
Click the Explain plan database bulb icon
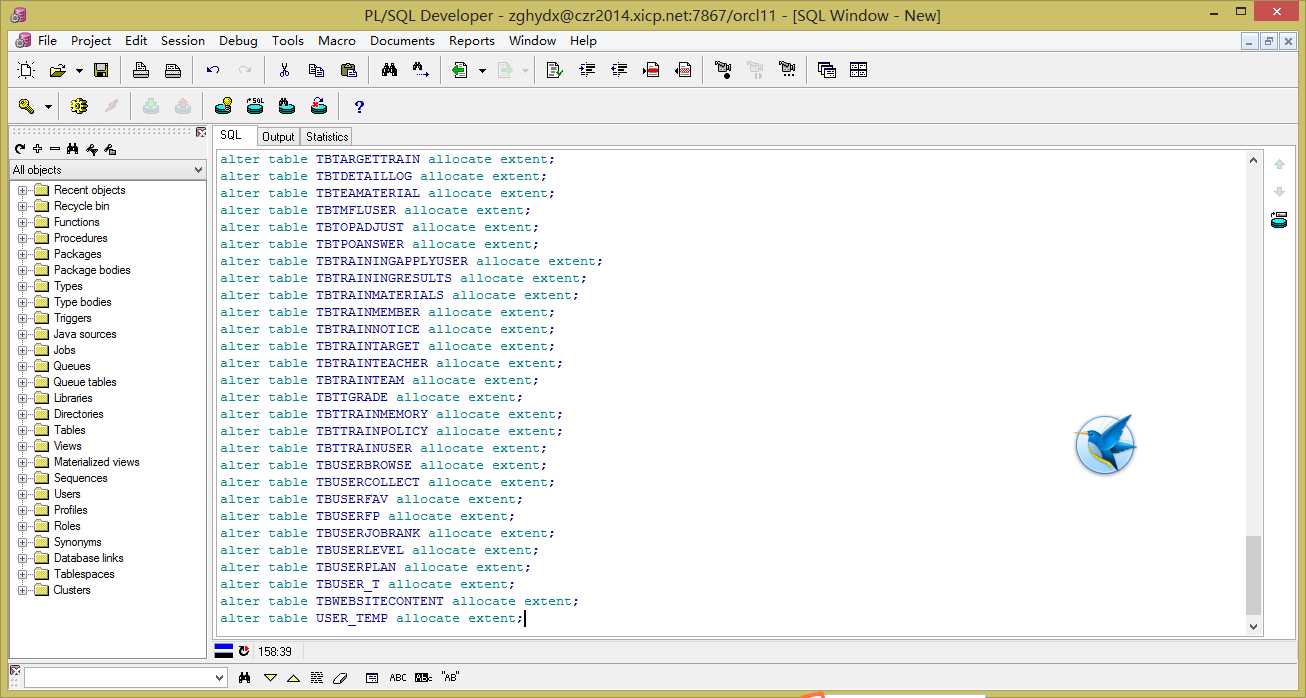(x=224, y=106)
